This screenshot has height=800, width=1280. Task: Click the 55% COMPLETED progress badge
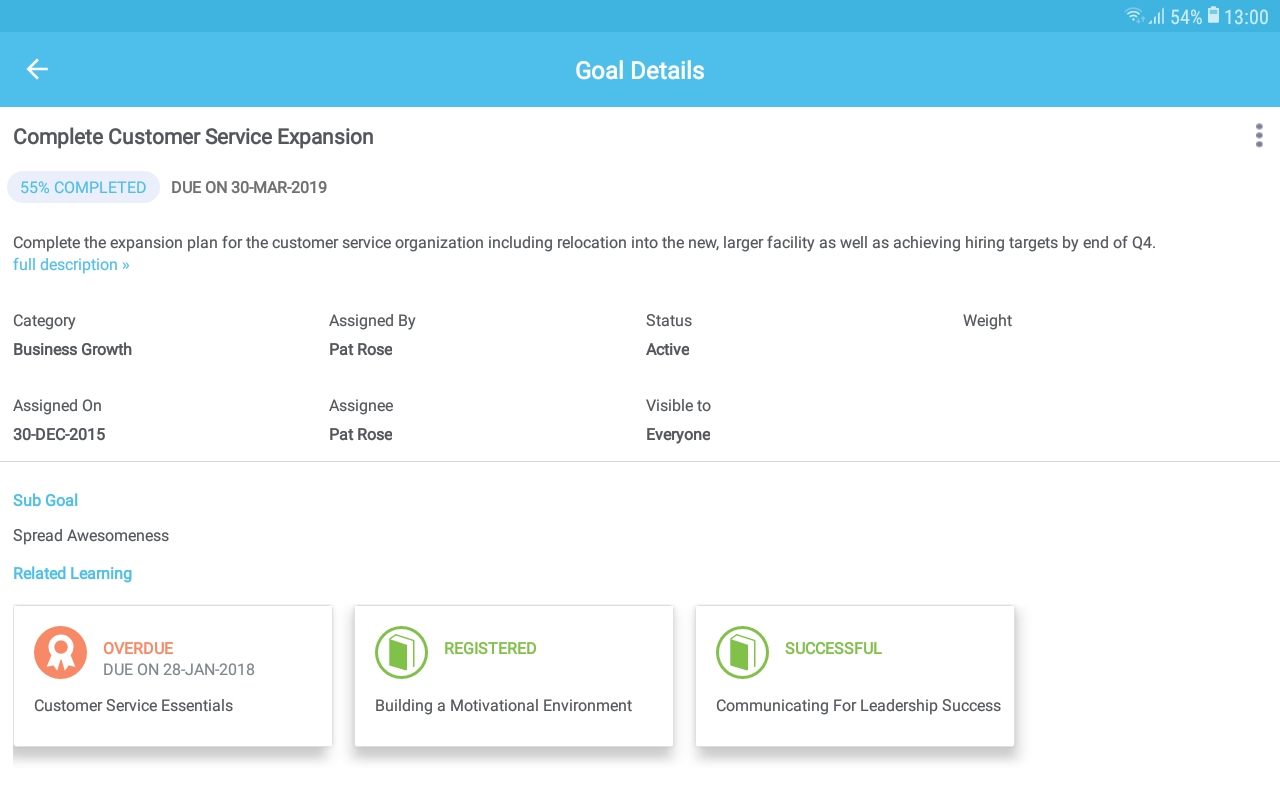83,187
